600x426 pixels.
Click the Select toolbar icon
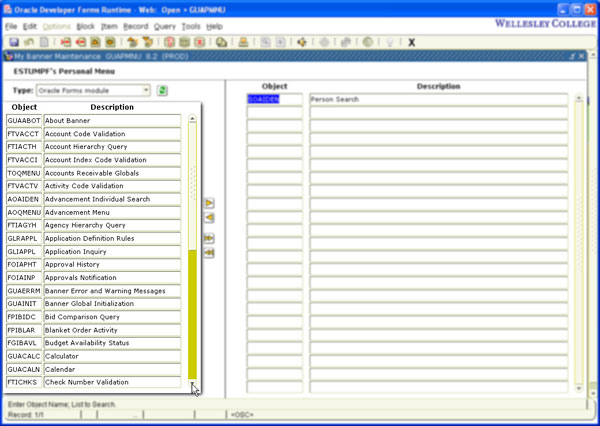(x=44, y=42)
